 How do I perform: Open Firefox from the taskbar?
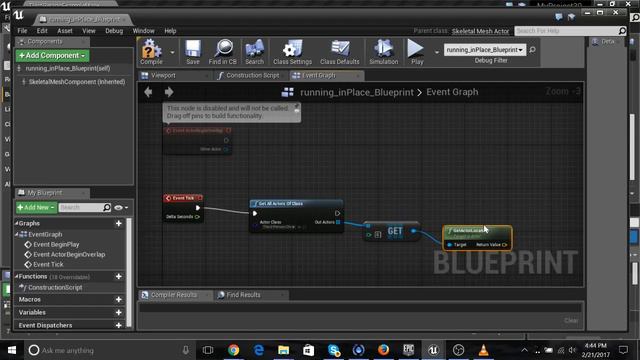[x=383, y=350]
